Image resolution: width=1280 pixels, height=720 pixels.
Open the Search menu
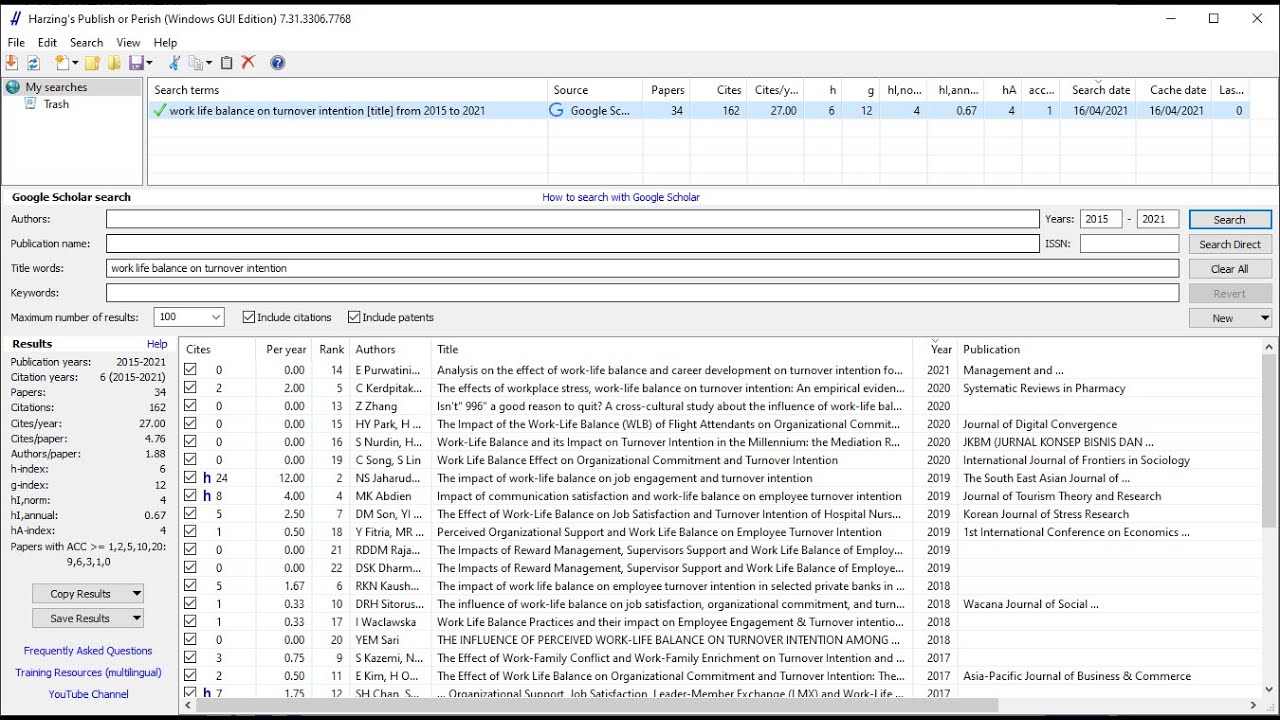(86, 43)
